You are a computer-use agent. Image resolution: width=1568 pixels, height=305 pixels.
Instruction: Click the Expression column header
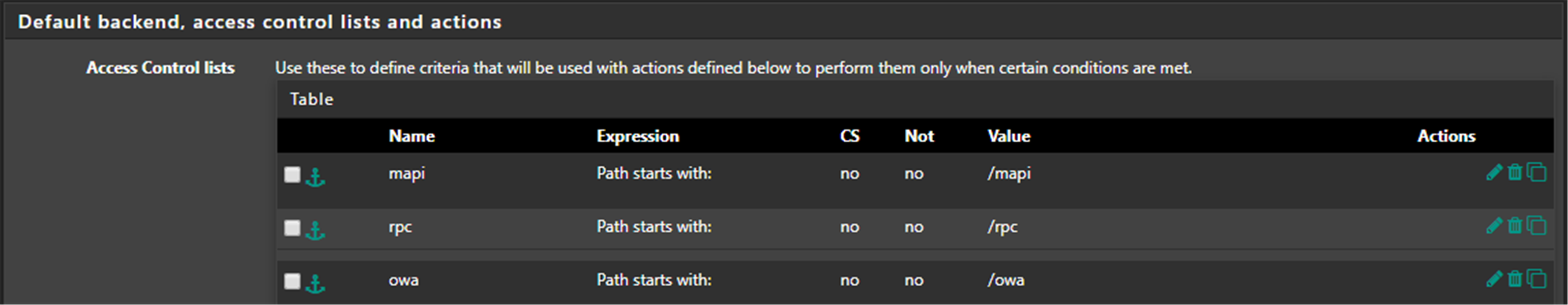tap(637, 136)
